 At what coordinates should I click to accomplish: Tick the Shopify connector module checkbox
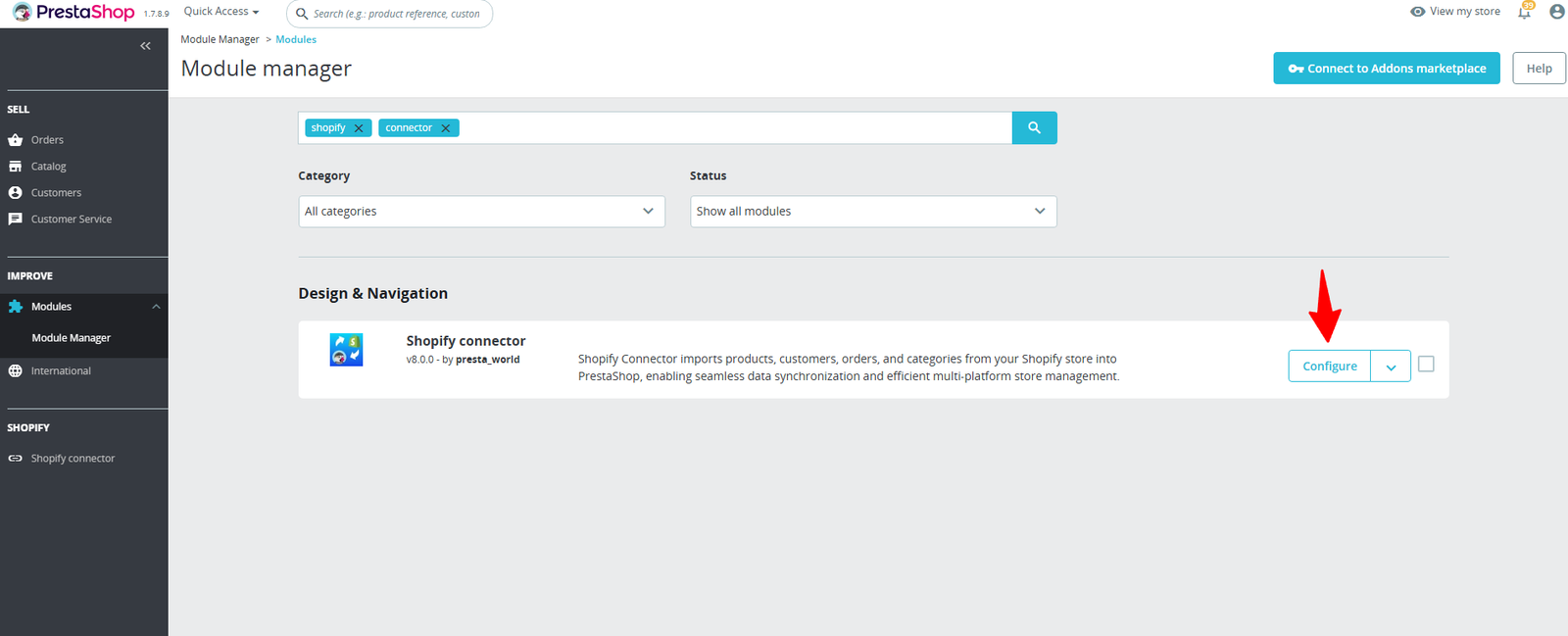1426,364
